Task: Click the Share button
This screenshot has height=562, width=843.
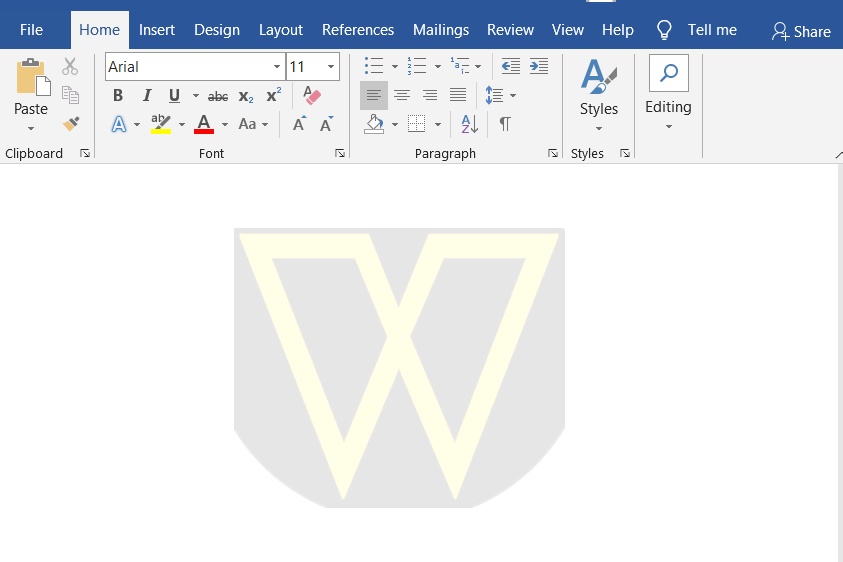Action: click(x=802, y=31)
